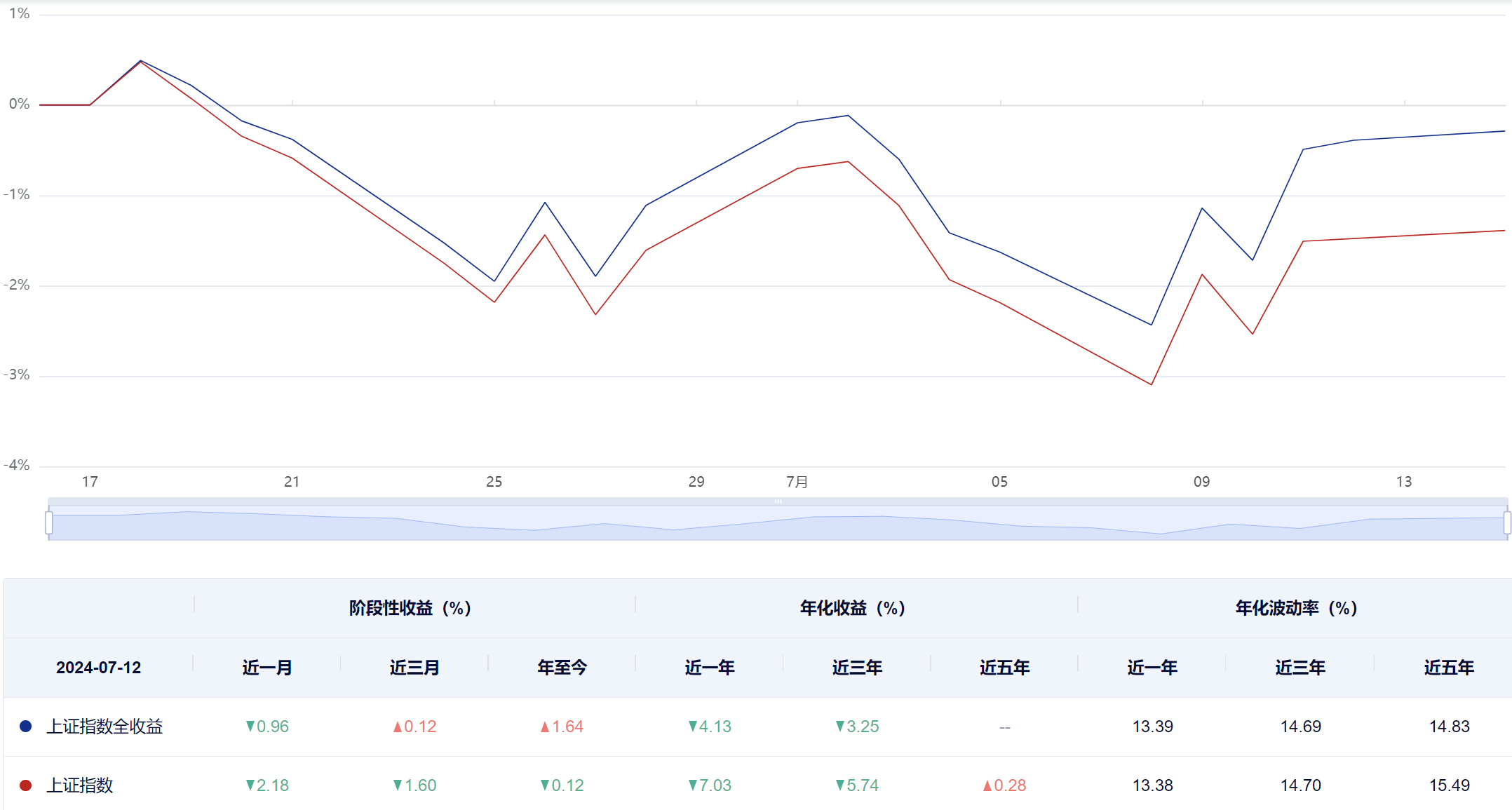Click the 13.39 volatility value
This screenshot has width=1512, height=810.
(x=1153, y=727)
